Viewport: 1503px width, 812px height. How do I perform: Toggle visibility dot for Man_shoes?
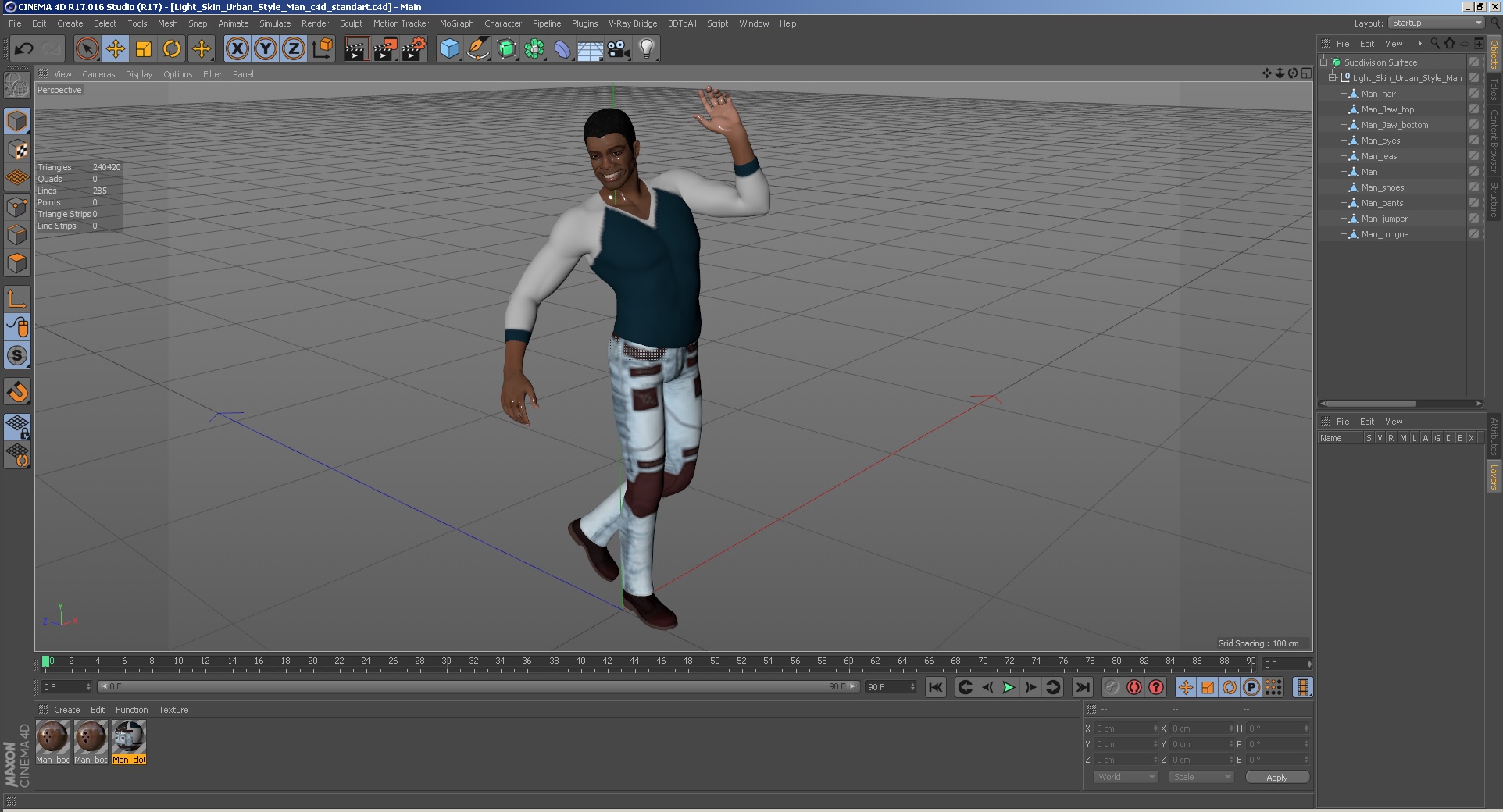[x=1473, y=187]
